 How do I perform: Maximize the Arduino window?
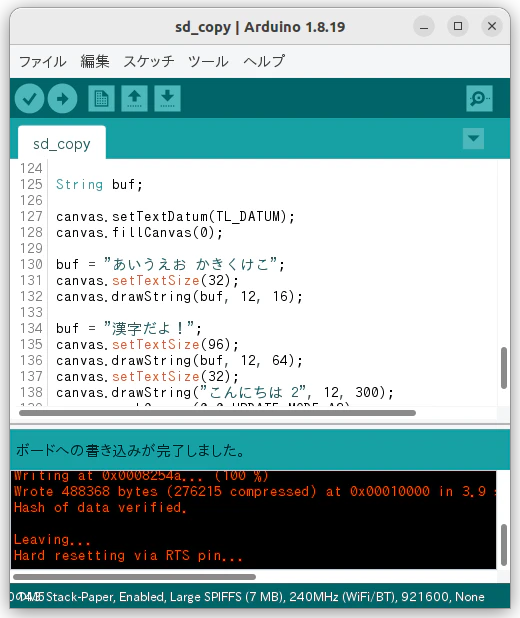point(458,26)
